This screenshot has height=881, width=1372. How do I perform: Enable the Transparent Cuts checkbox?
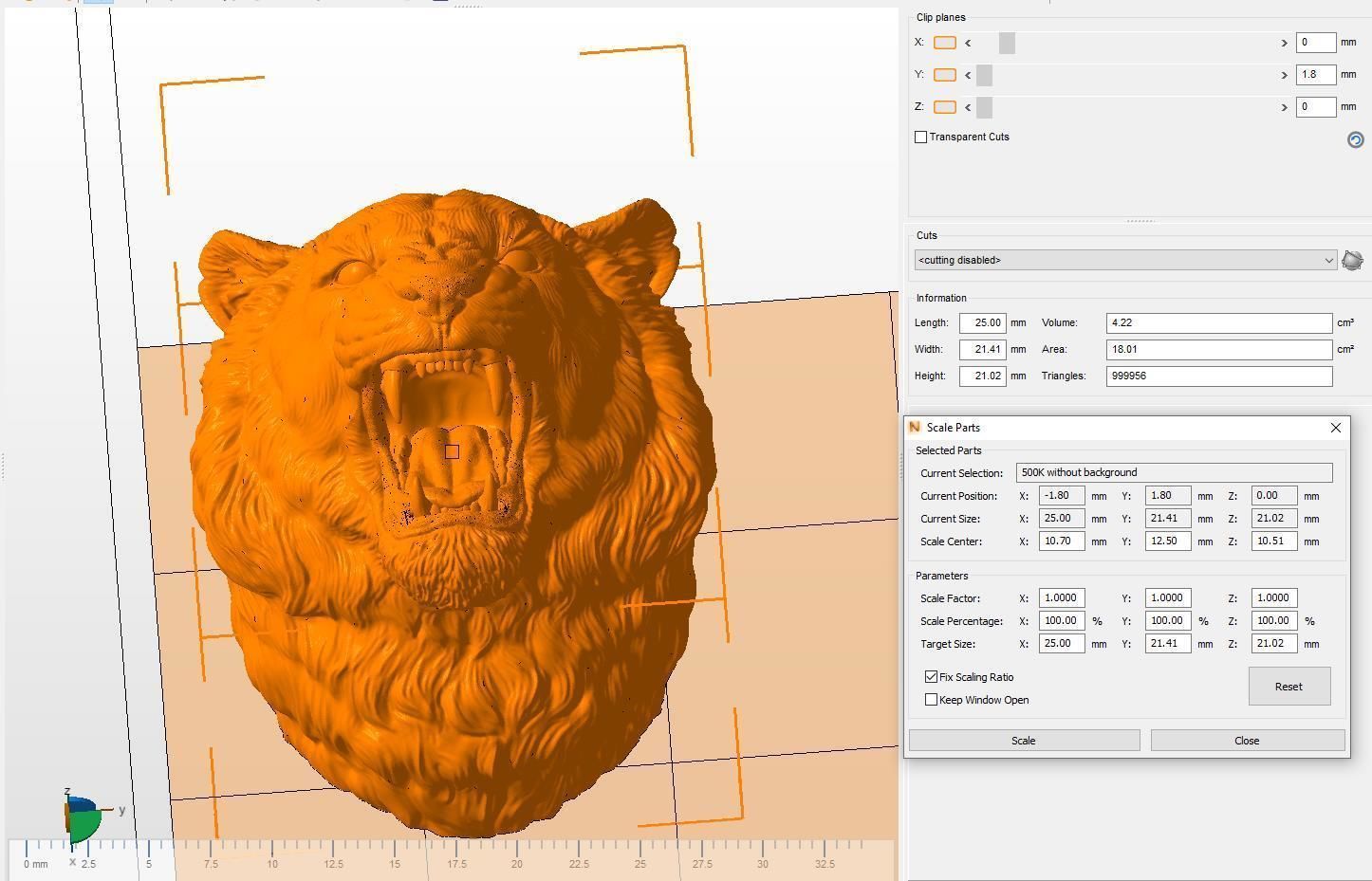tap(920, 138)
